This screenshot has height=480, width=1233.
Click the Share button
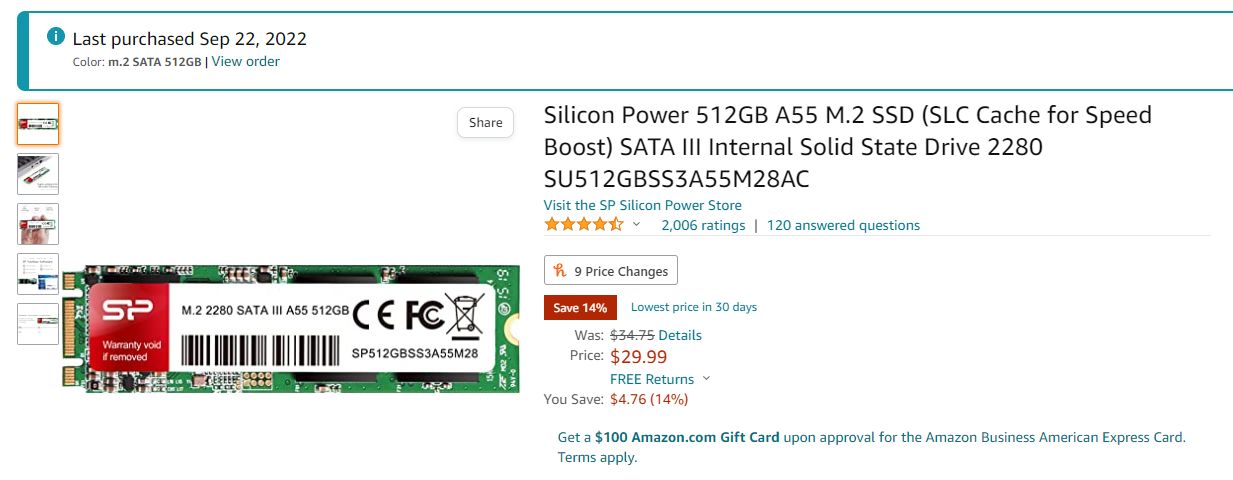[x=485, y=123]
